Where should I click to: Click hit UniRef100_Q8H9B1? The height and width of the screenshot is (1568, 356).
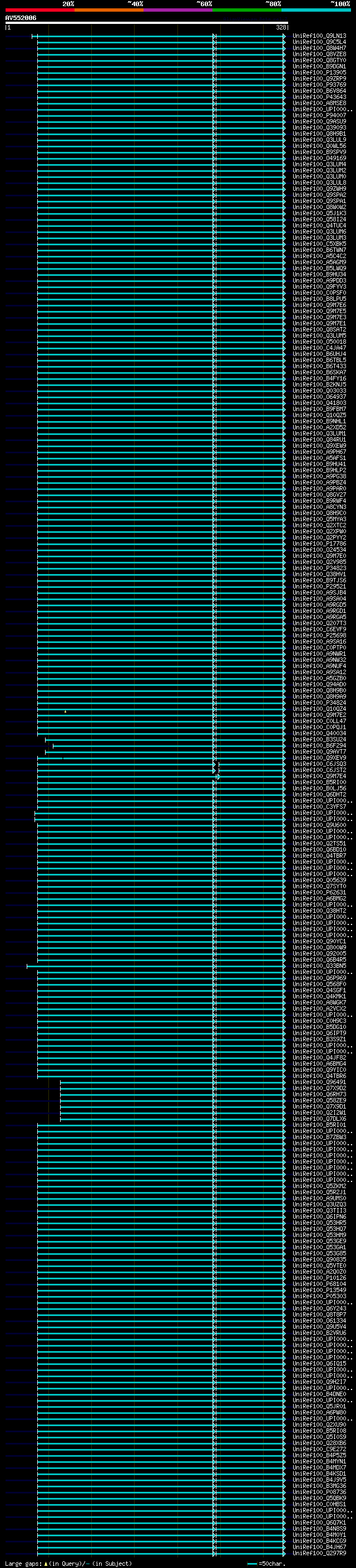click(319, 134)
